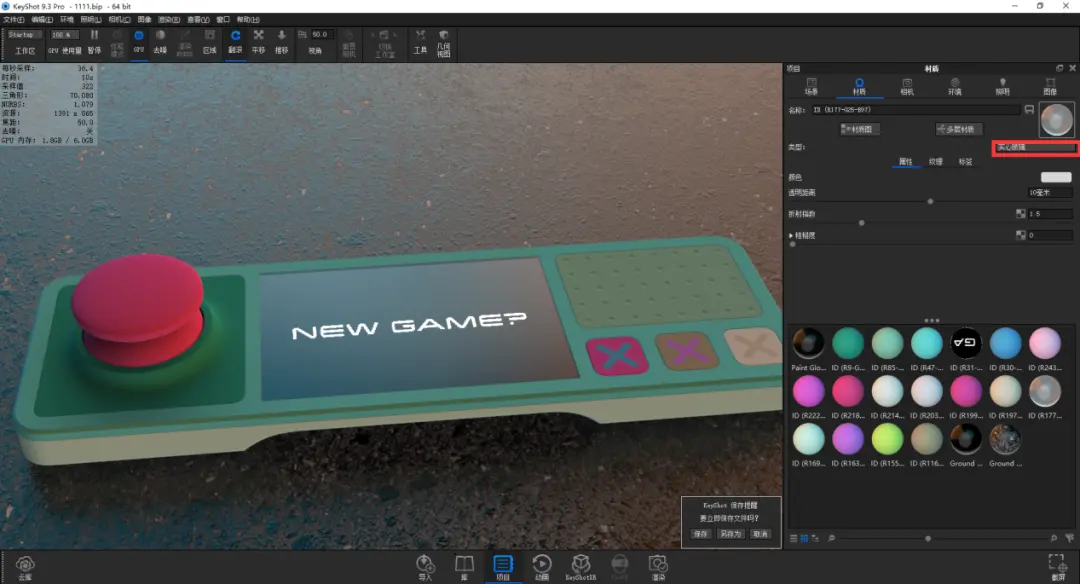Select the ID (R177...) glass material
This screenshot has height=584, width=1080.
click(1045, 391)
